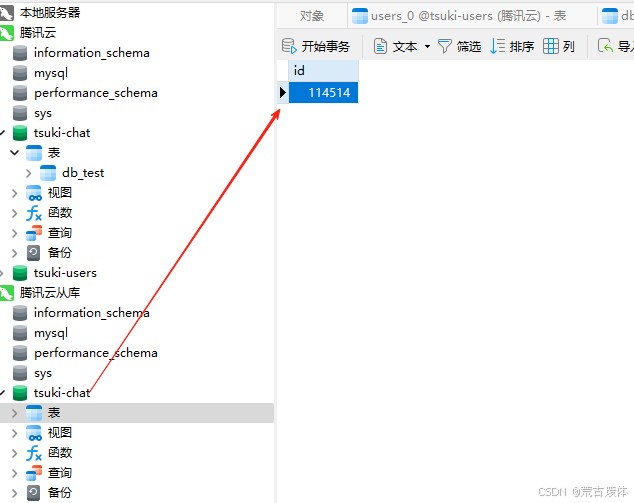Click the 列 columns button
Screen dimensions: 634x503
click(559, 46)
